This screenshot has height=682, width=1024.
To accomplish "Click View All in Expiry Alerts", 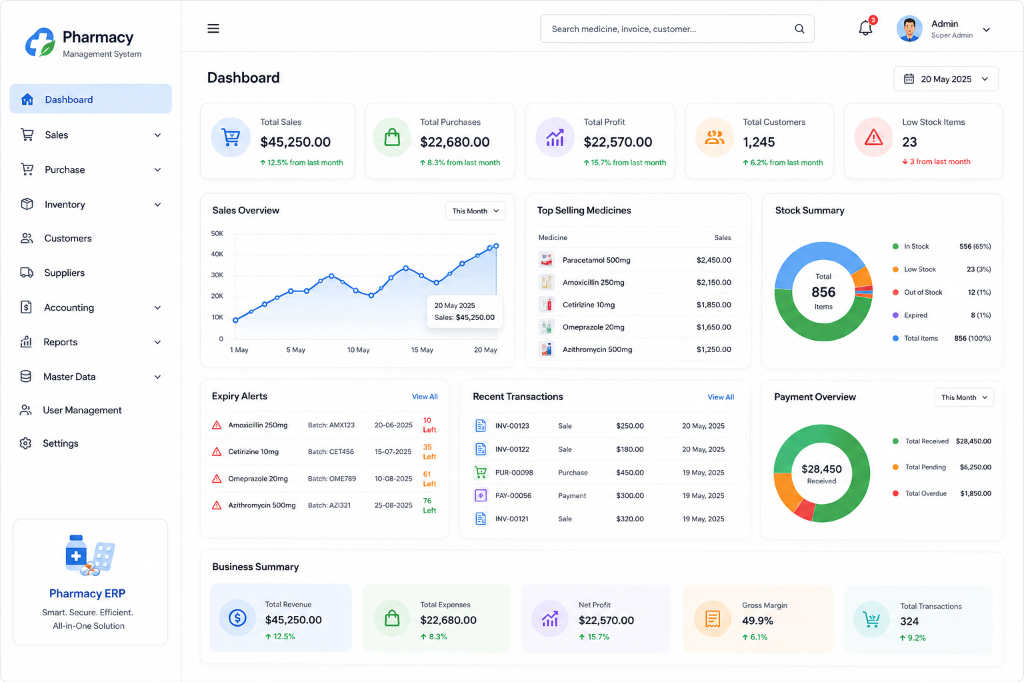I will point(424,397).
